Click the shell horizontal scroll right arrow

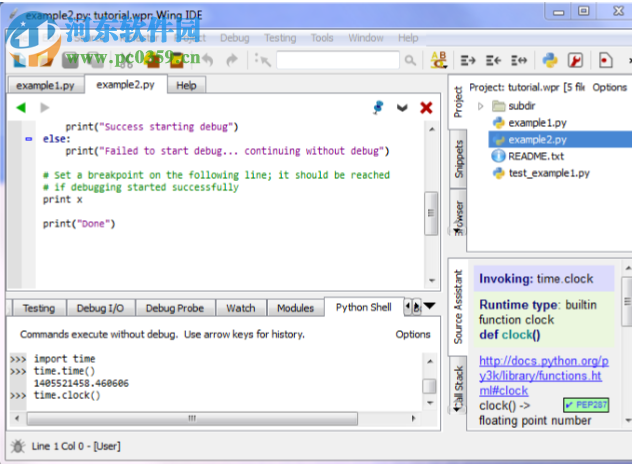[x=413, y=418]
